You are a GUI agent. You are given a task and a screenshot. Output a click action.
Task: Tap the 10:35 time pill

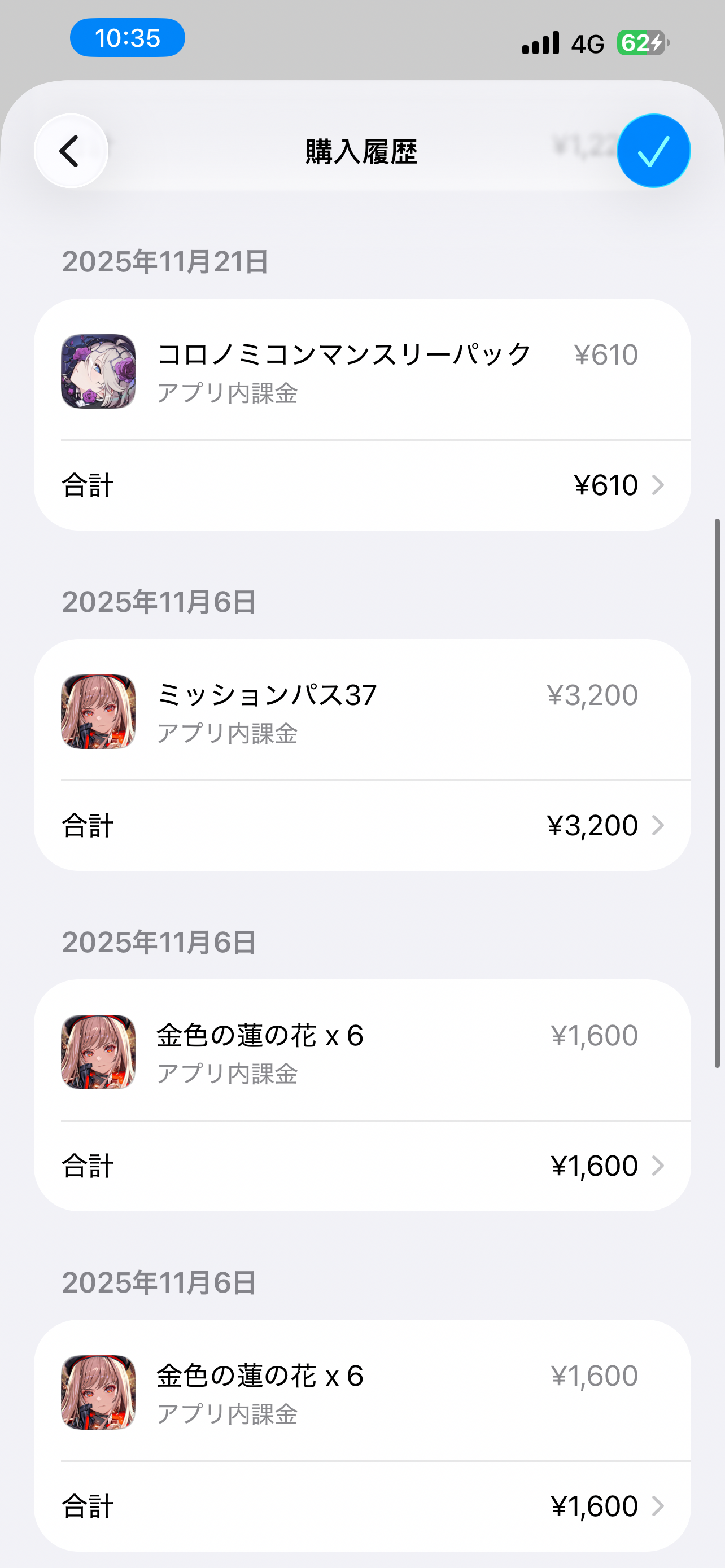127,38
